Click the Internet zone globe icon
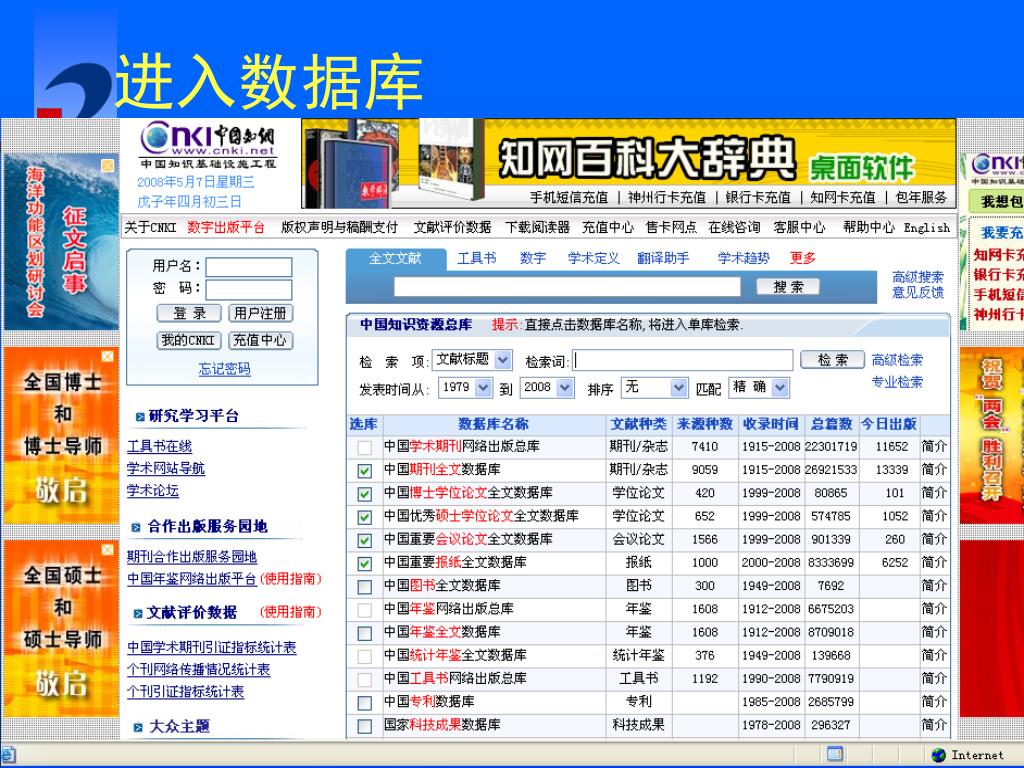The height and width of the screenshot is (768, 1024). point(938,755)
